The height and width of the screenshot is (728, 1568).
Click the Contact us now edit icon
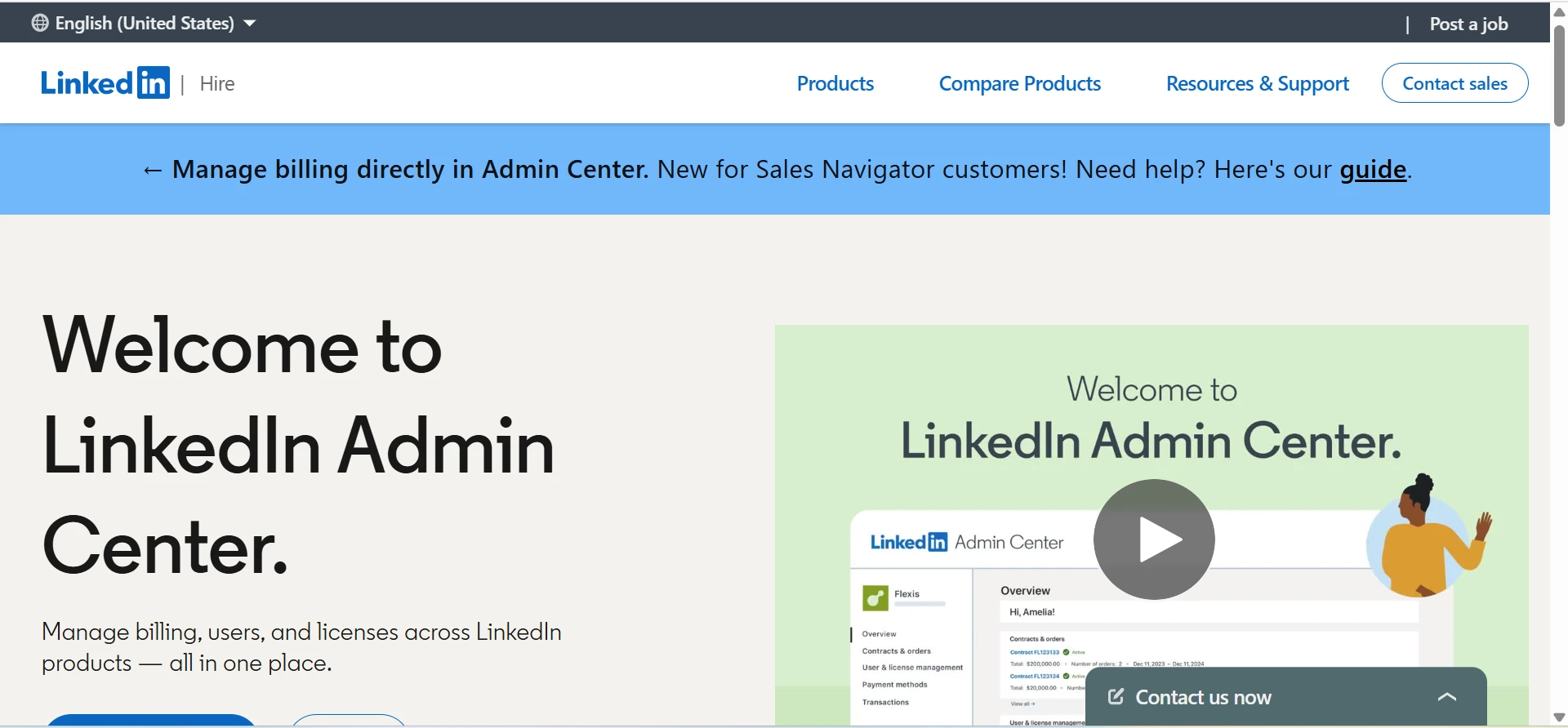click(1116, 696)
